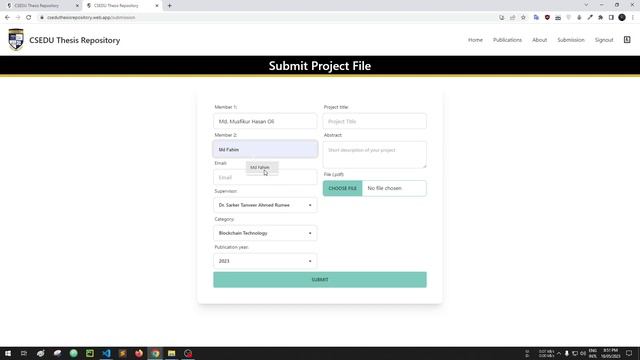Open the Submission nav link

coord(571,40)
